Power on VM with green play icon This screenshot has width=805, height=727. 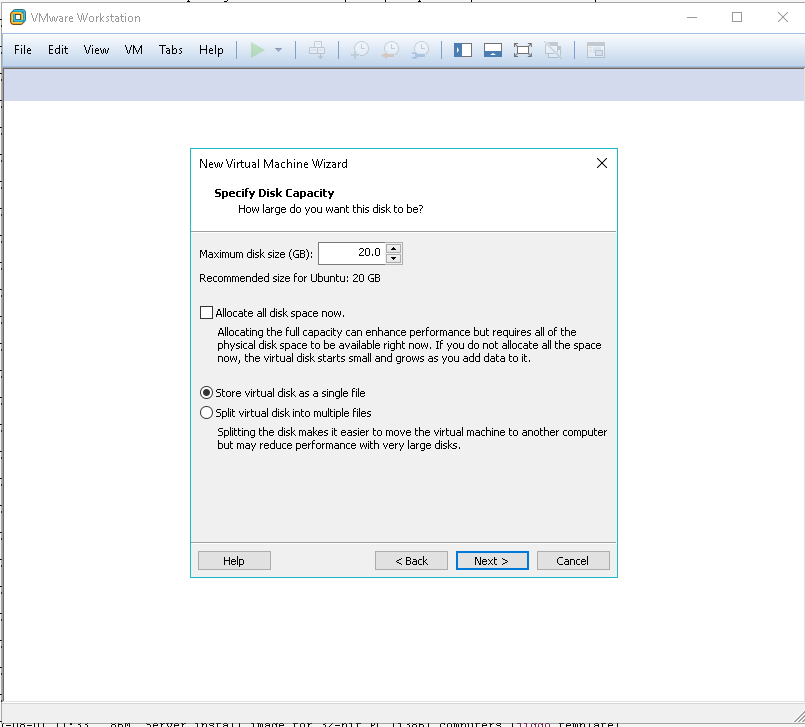[257, 50]
